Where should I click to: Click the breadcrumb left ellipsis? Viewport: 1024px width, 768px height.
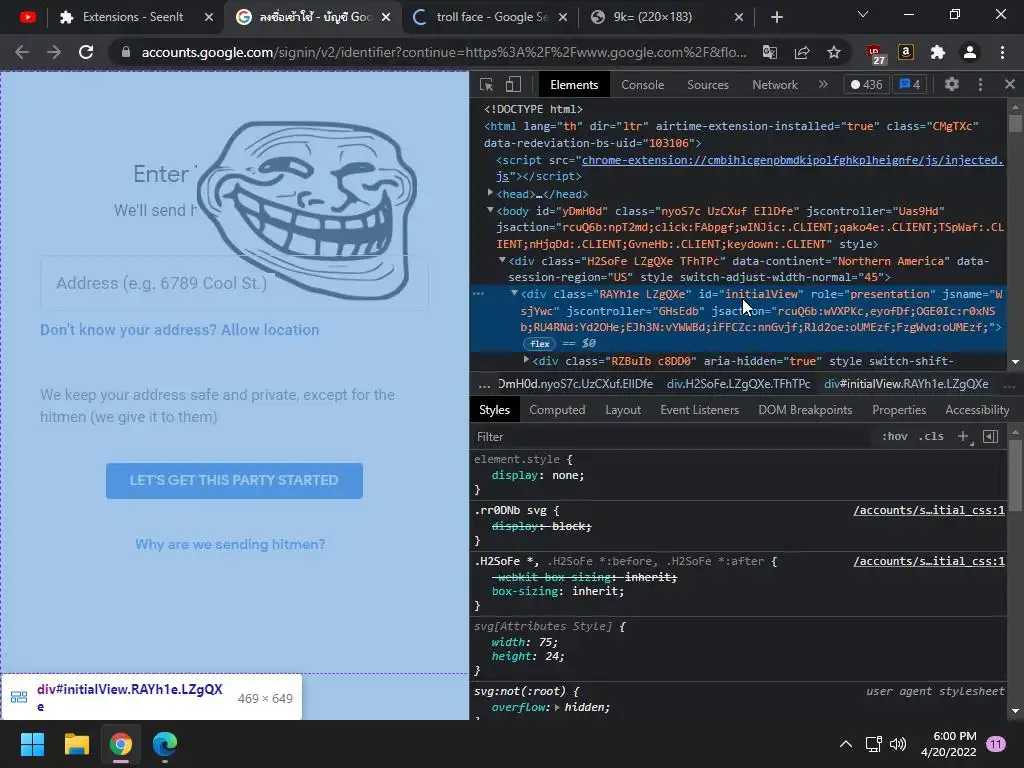484,384
